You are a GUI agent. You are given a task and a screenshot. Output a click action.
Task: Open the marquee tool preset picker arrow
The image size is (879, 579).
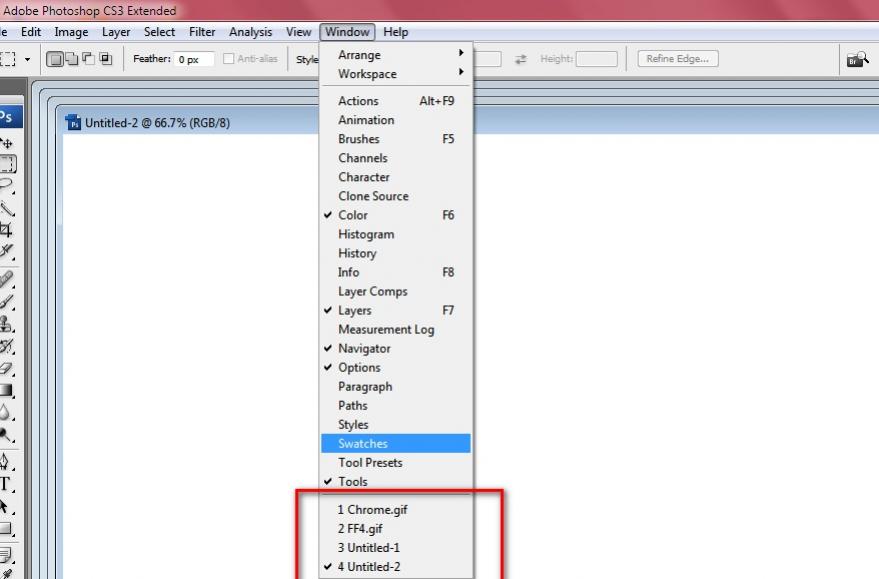[x=27, y=59]
